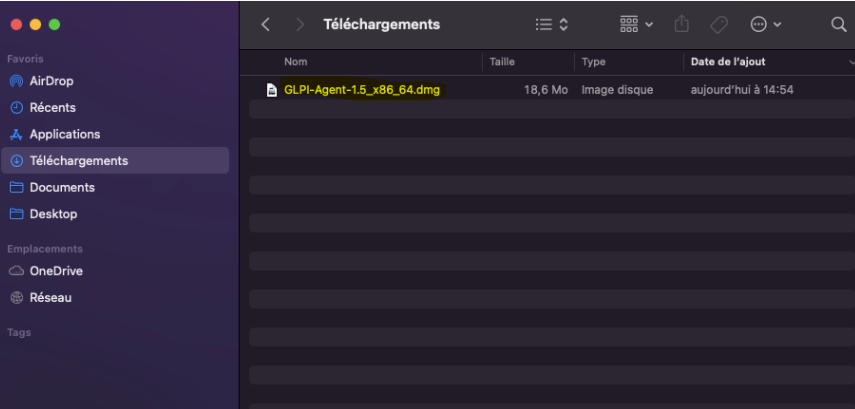Image resolution: width=855 pixels, height=409 pixels.
Task: Click the Search magnifier icon
Action: click(x=838, y=25)
